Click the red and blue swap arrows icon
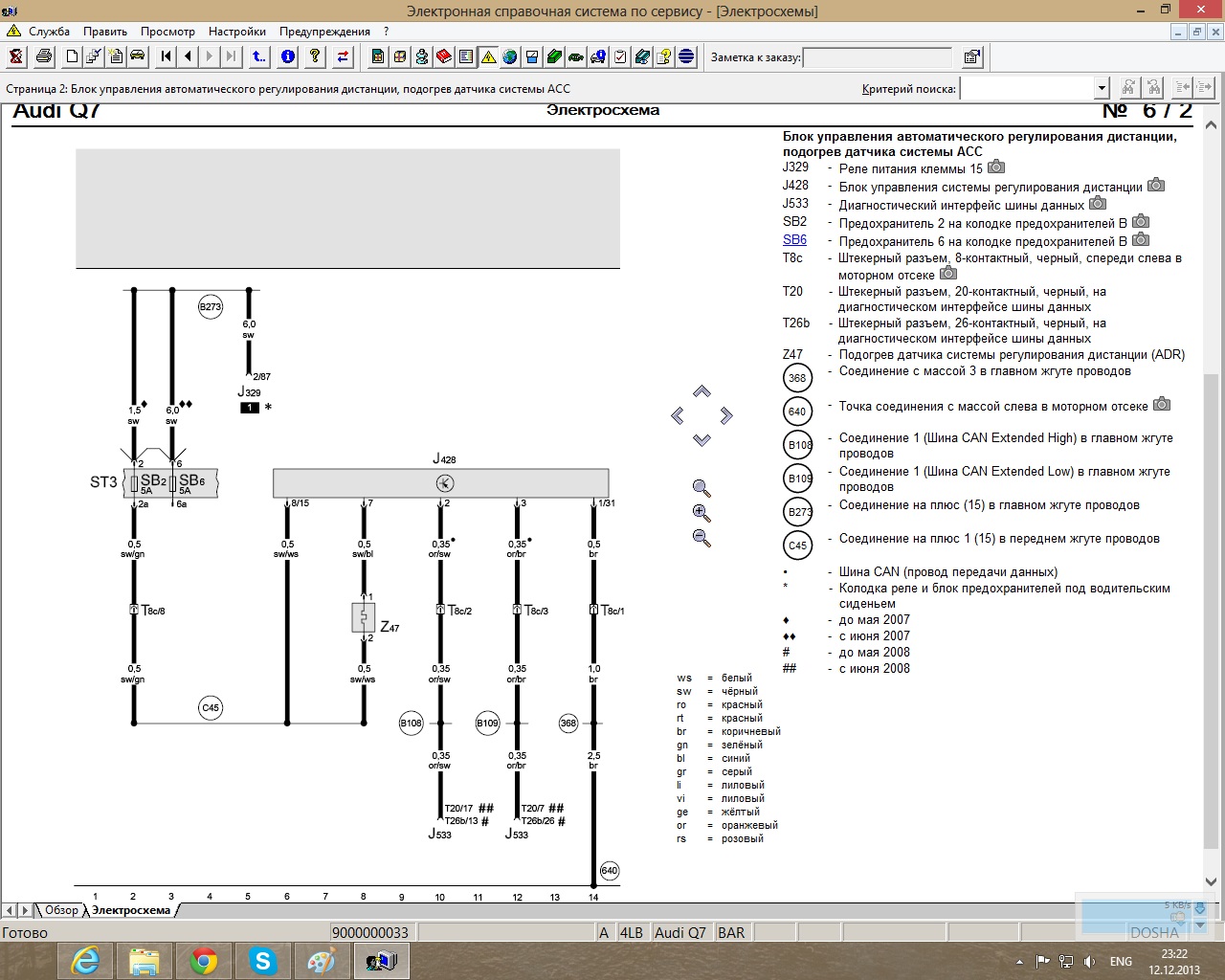Screen dimensions: 1225x980 [343, 56]
